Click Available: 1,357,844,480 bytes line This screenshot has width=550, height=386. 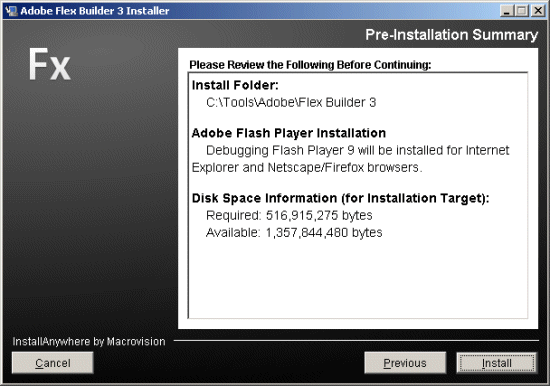tap(294, 233)
